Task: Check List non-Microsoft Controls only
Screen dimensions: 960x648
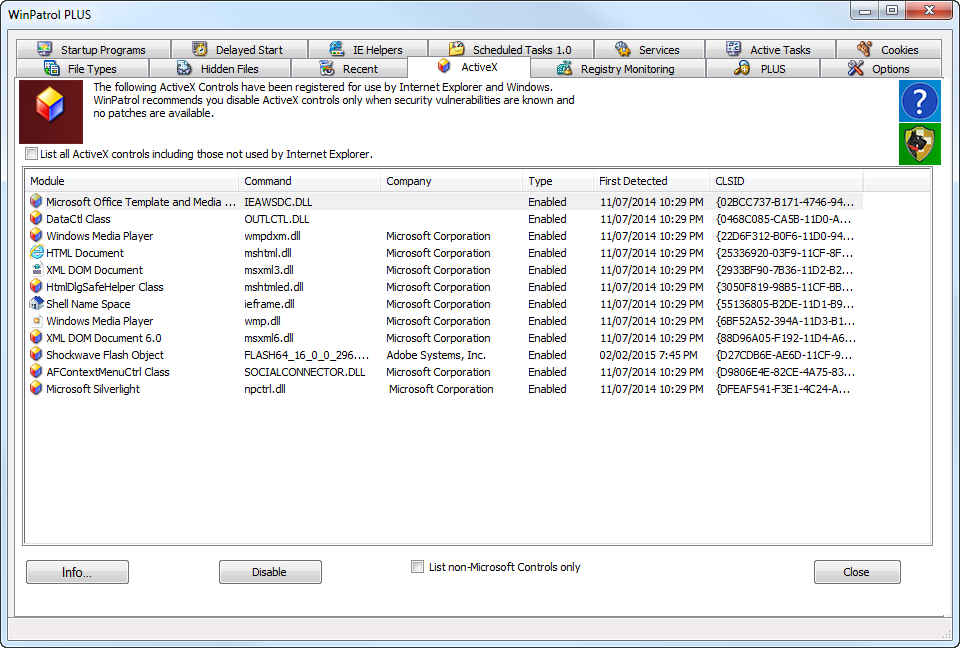Action: click(x=418, y=567)
